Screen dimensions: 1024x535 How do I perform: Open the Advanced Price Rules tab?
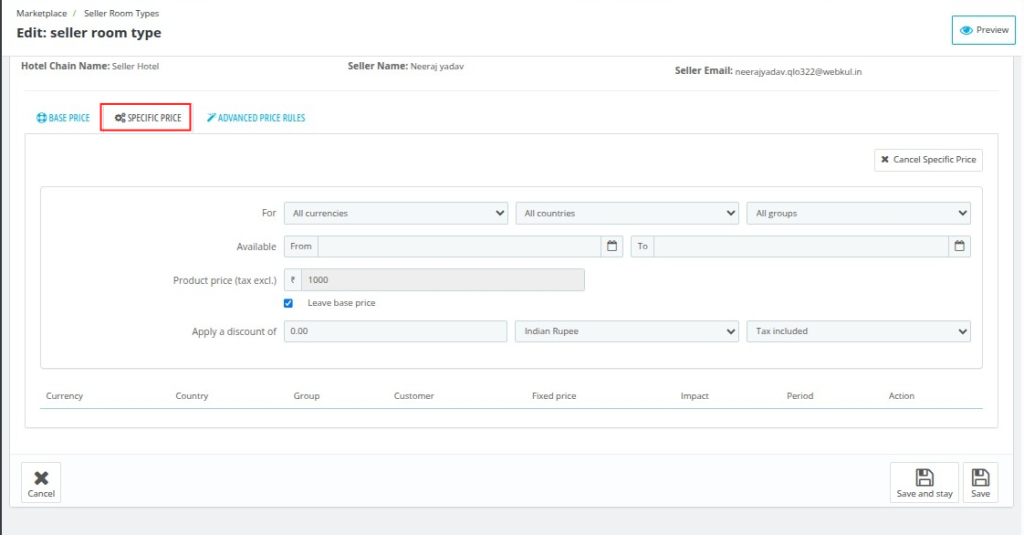pyautogui.click(x=256, y=118)
